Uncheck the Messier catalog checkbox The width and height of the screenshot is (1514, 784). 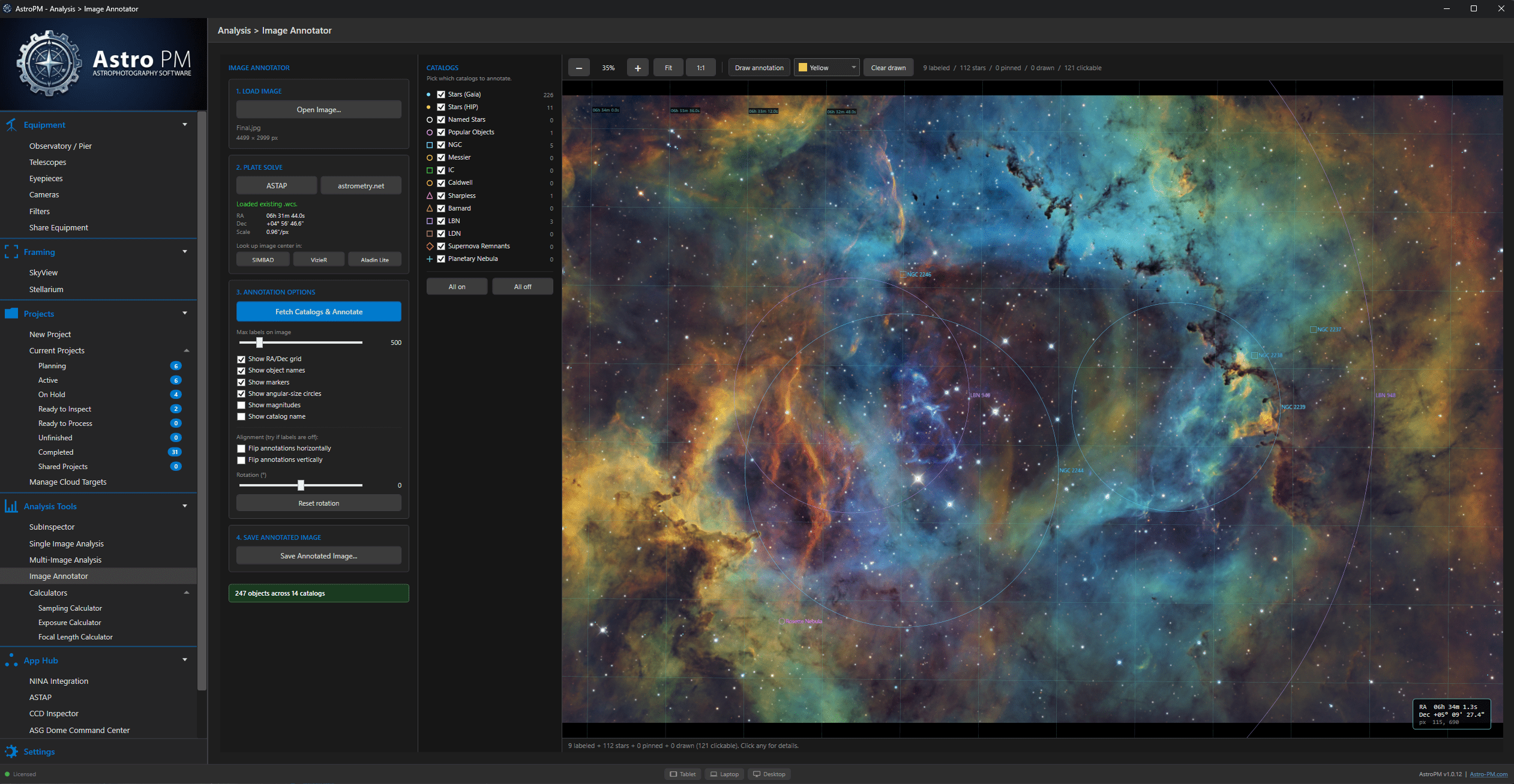441,158
